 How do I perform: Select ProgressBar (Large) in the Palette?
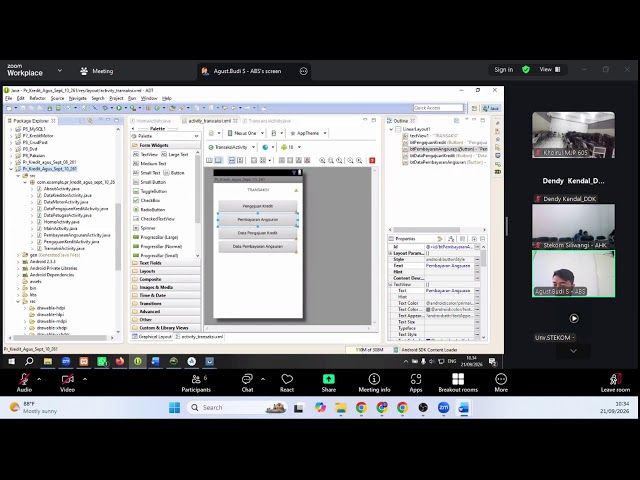point(155,237)
